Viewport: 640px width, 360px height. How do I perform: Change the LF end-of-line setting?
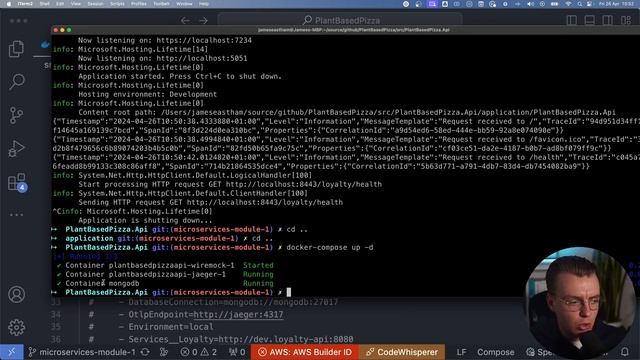[x=461, y=352]
